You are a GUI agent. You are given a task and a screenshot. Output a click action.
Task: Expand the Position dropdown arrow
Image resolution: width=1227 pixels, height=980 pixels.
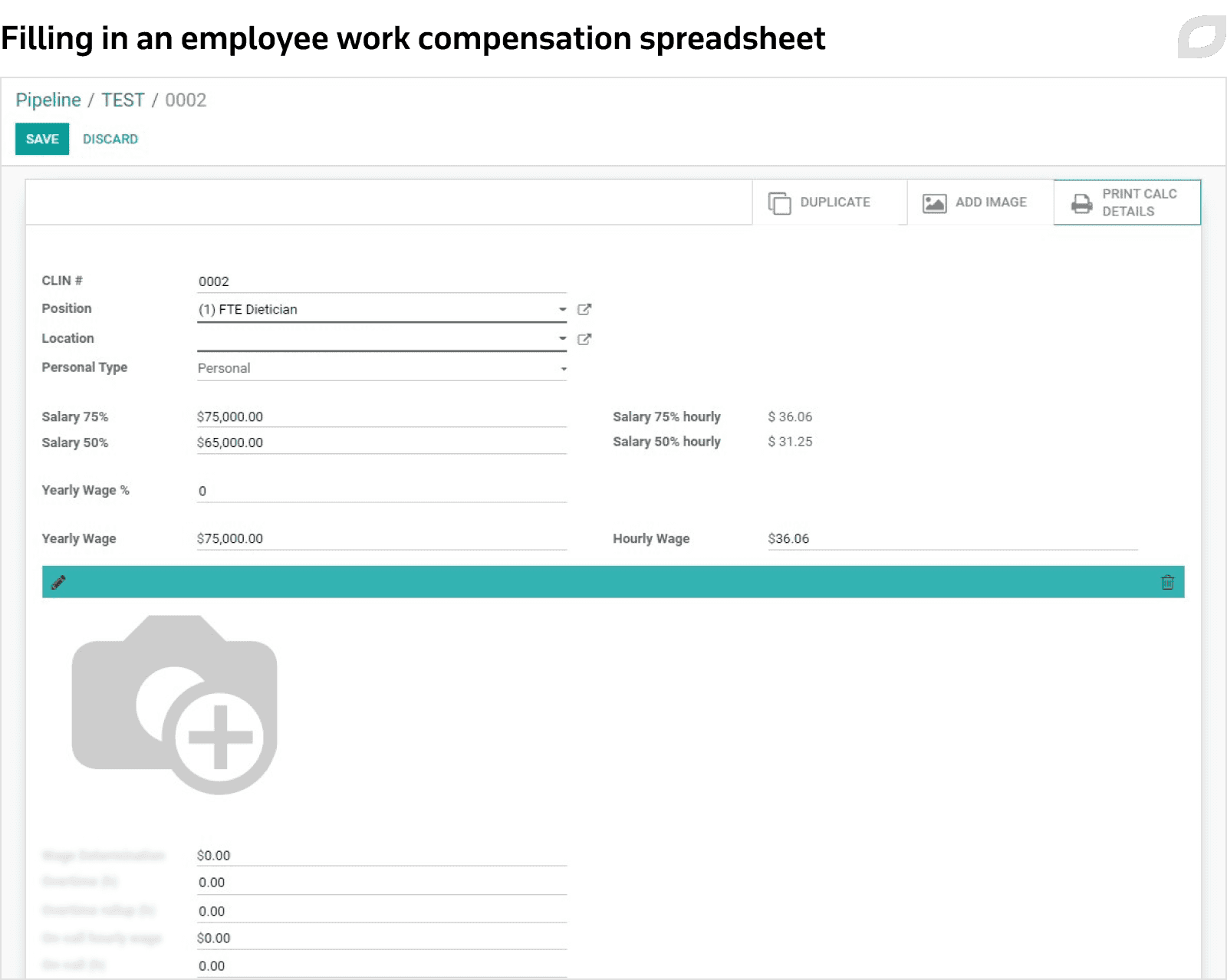click(562, 310)
